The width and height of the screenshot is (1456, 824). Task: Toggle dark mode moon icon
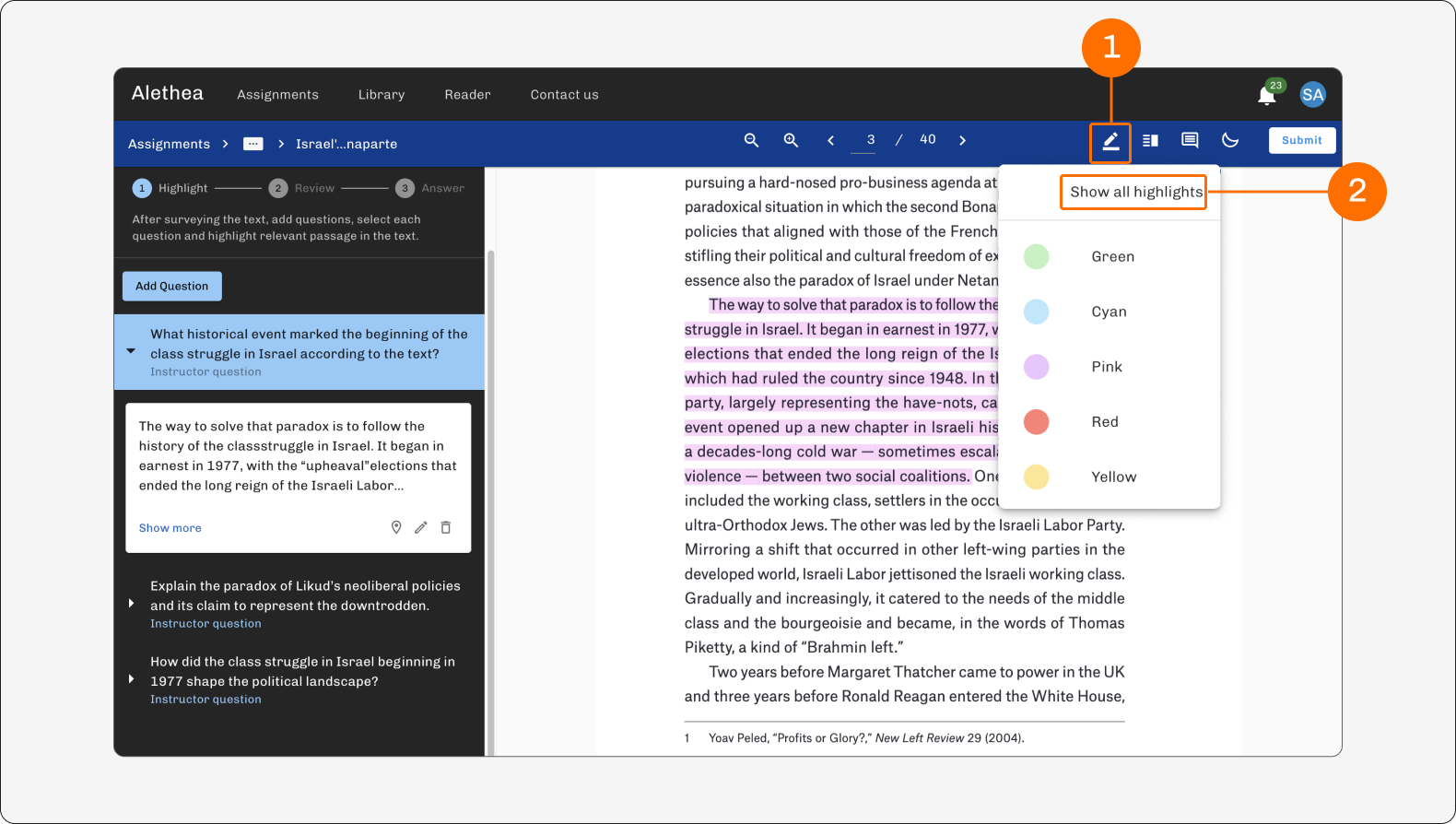pyautogui.click(x=1230, y=140)
